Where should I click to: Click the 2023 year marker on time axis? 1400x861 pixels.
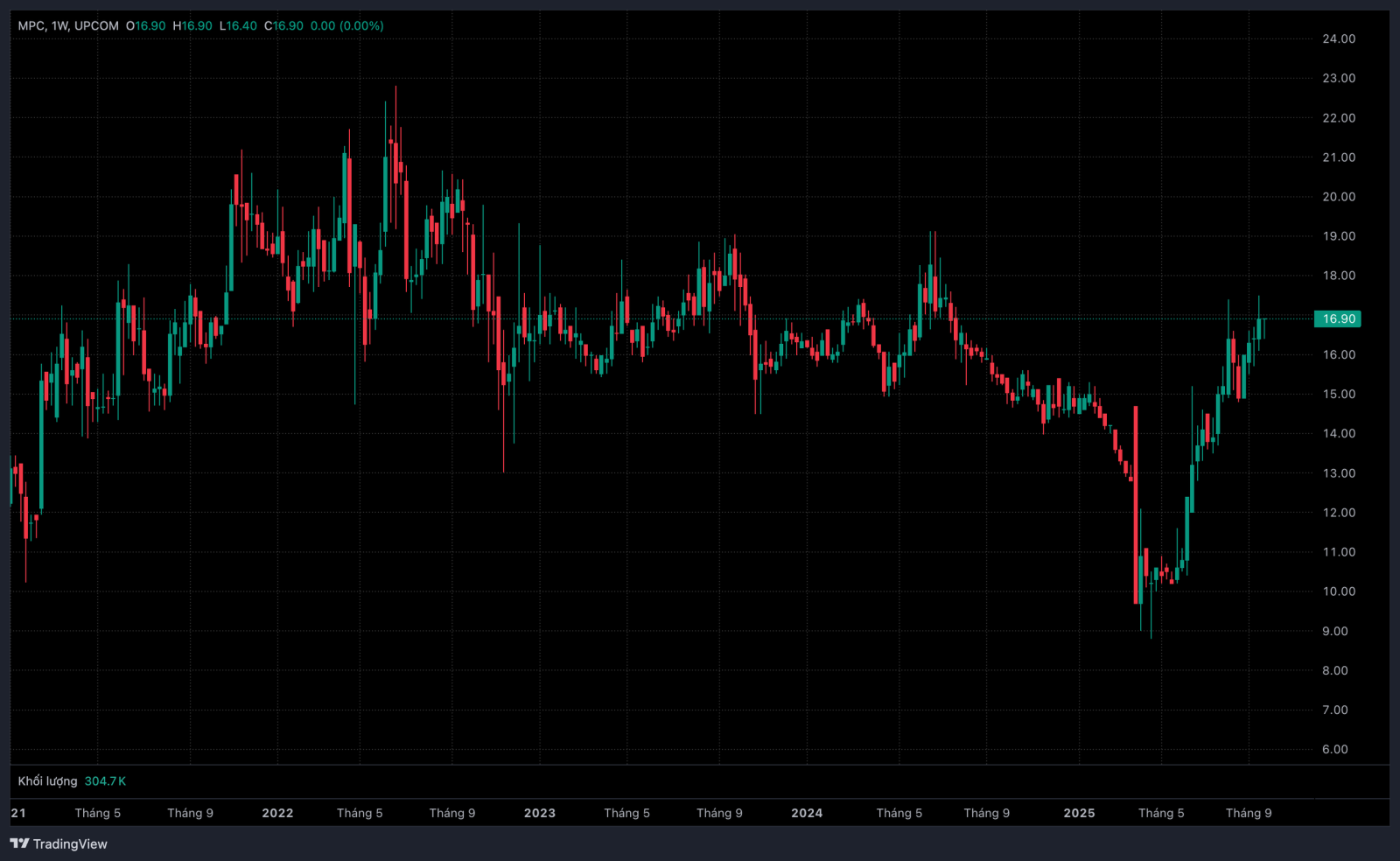click(540, 813)
